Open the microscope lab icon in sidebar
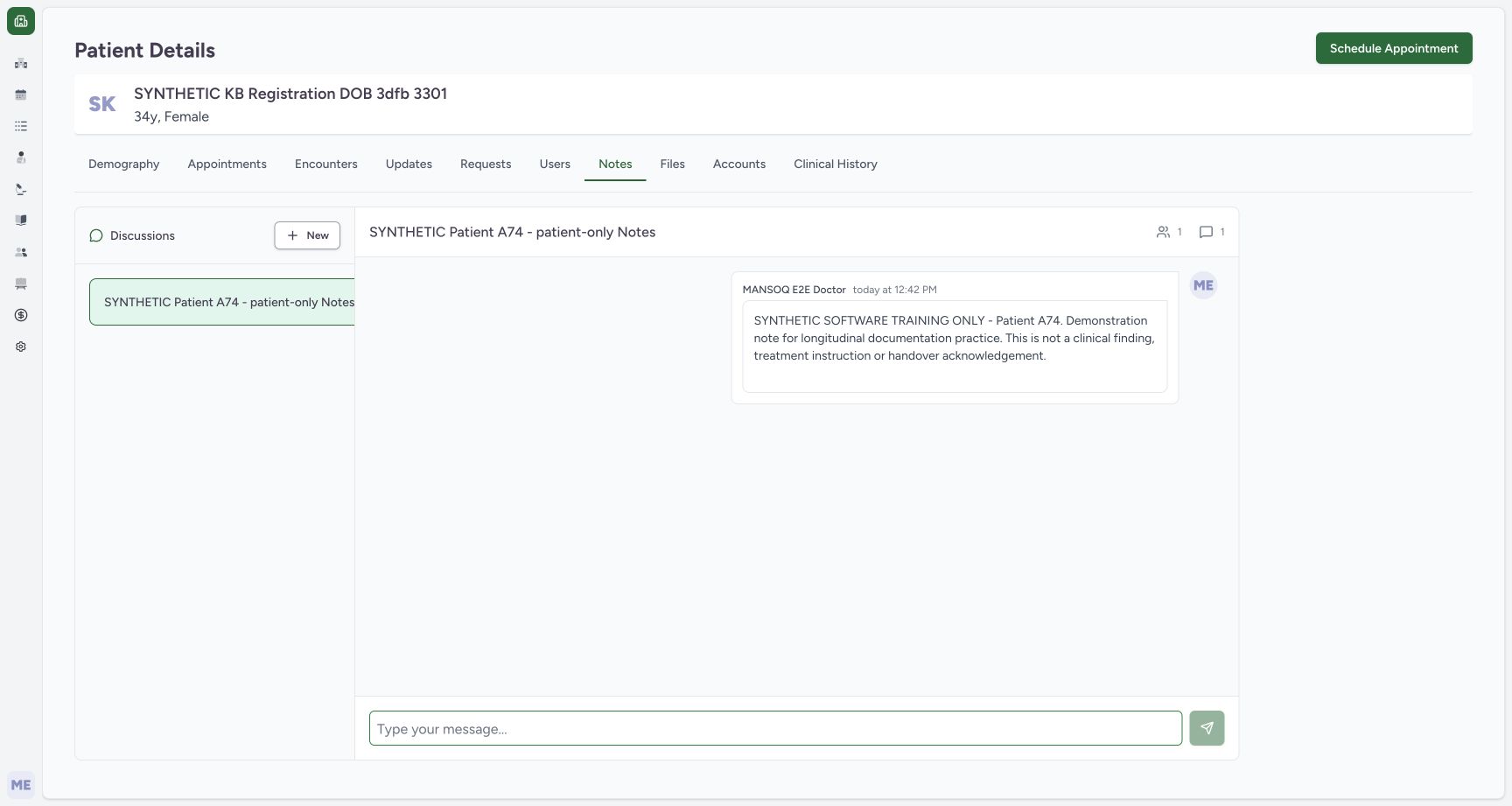Screen dimensions: 1512x806 (21, 189)
